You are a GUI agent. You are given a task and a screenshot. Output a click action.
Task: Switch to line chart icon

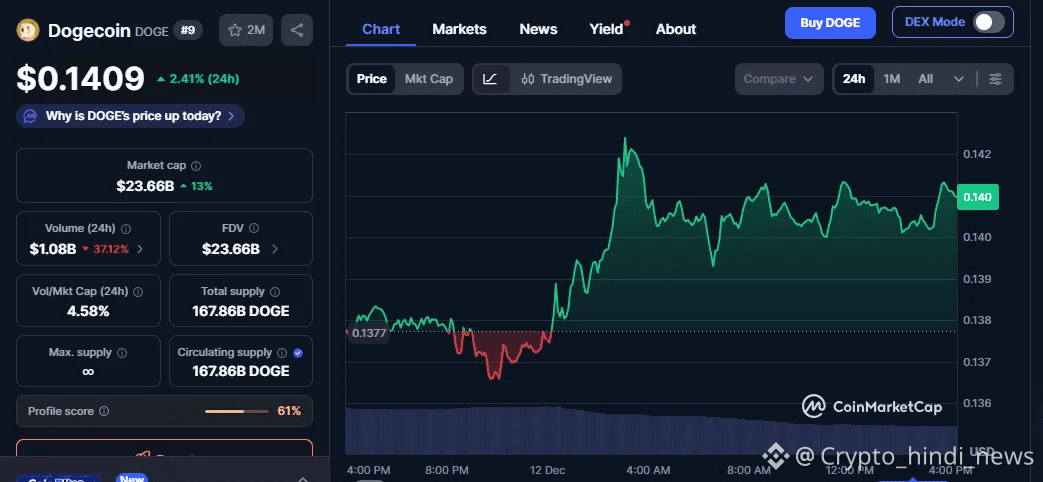[490, 79]
